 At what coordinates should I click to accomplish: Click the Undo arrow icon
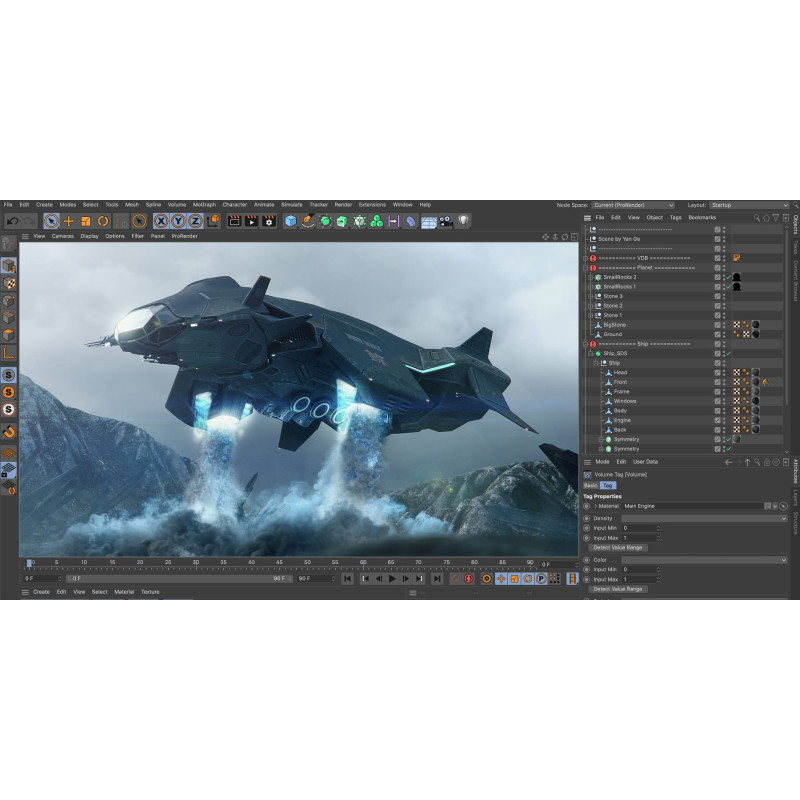[12, 221]
